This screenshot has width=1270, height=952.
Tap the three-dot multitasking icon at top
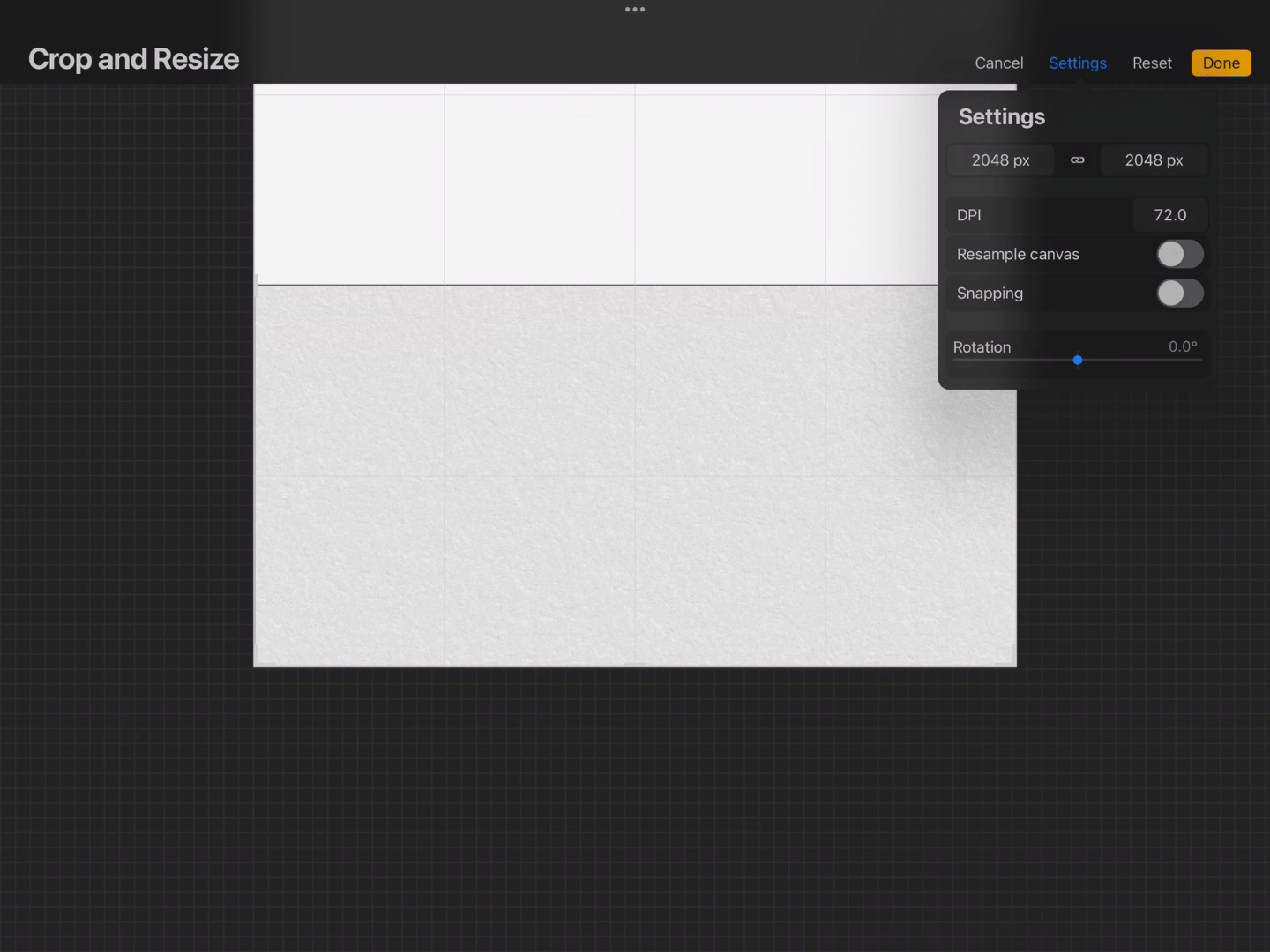coord(635,10)
